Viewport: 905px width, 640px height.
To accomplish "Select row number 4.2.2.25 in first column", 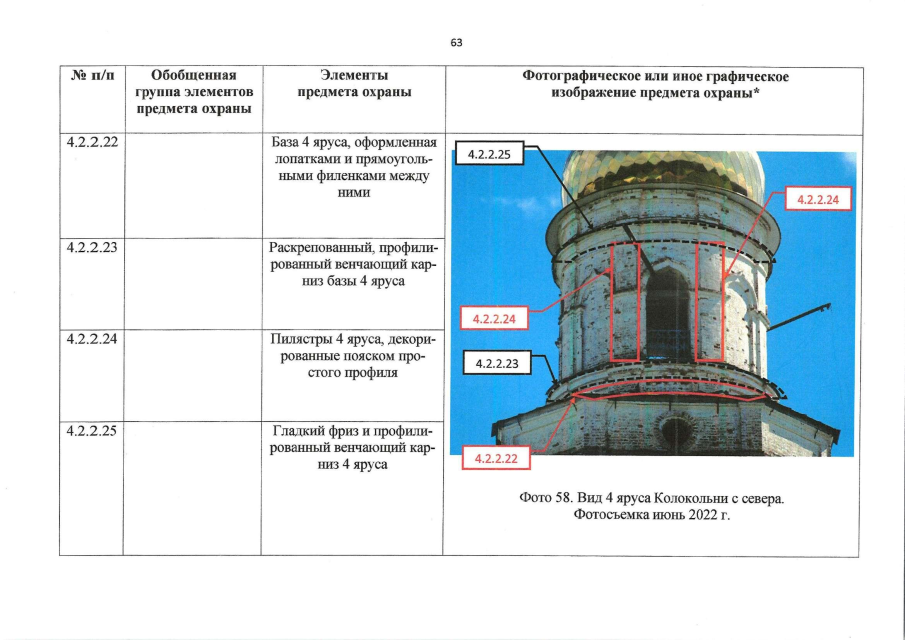I will point(92,432).
